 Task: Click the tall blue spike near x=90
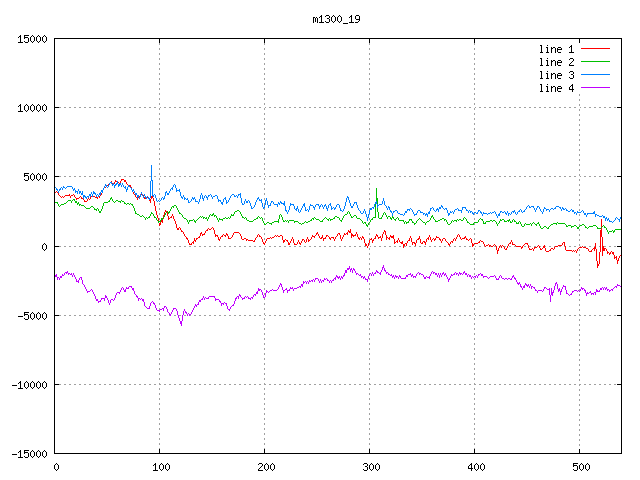point(151,168)
